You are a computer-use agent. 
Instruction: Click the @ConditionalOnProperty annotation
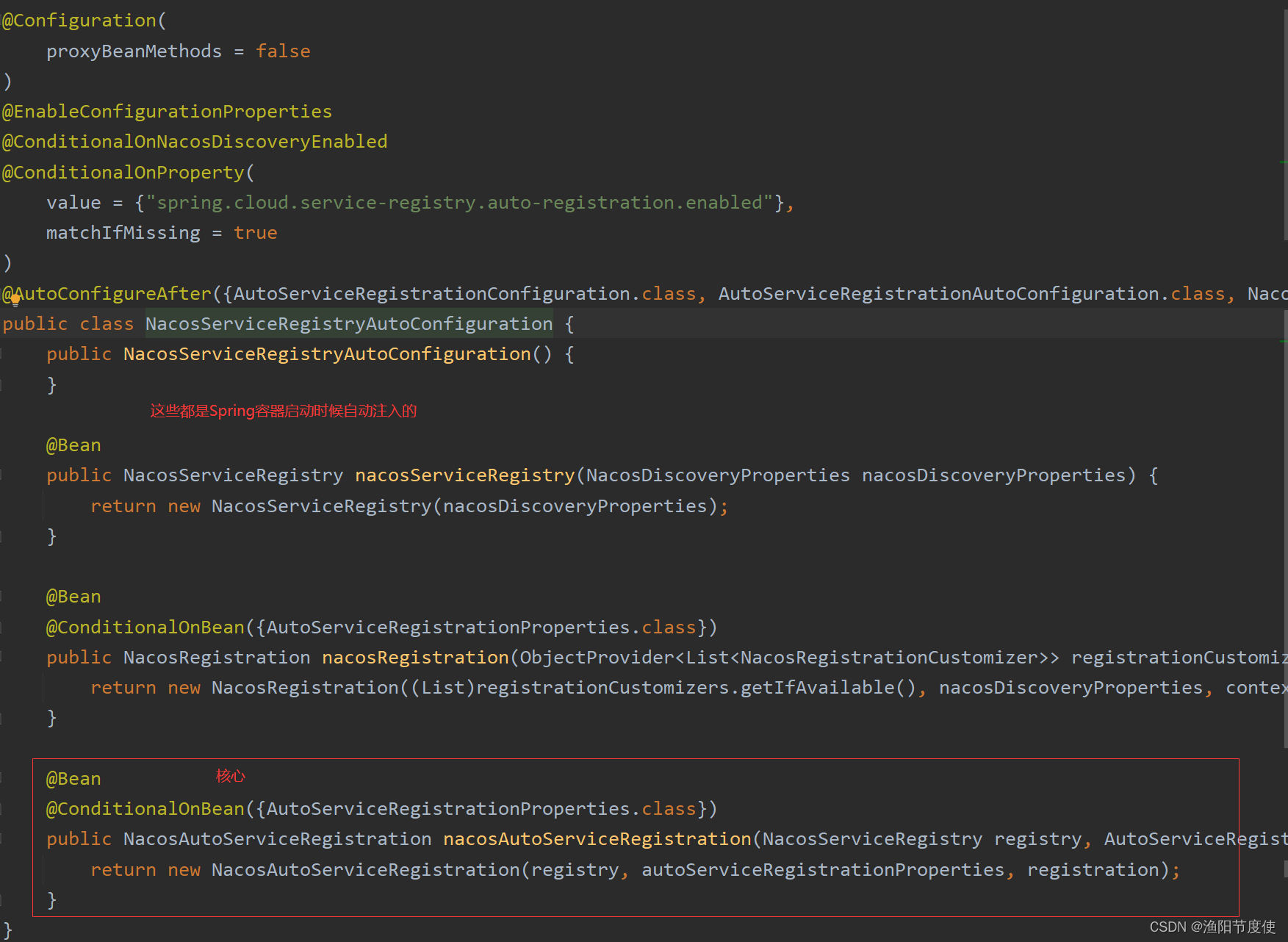pyautogui.click(x=123, y=173)
